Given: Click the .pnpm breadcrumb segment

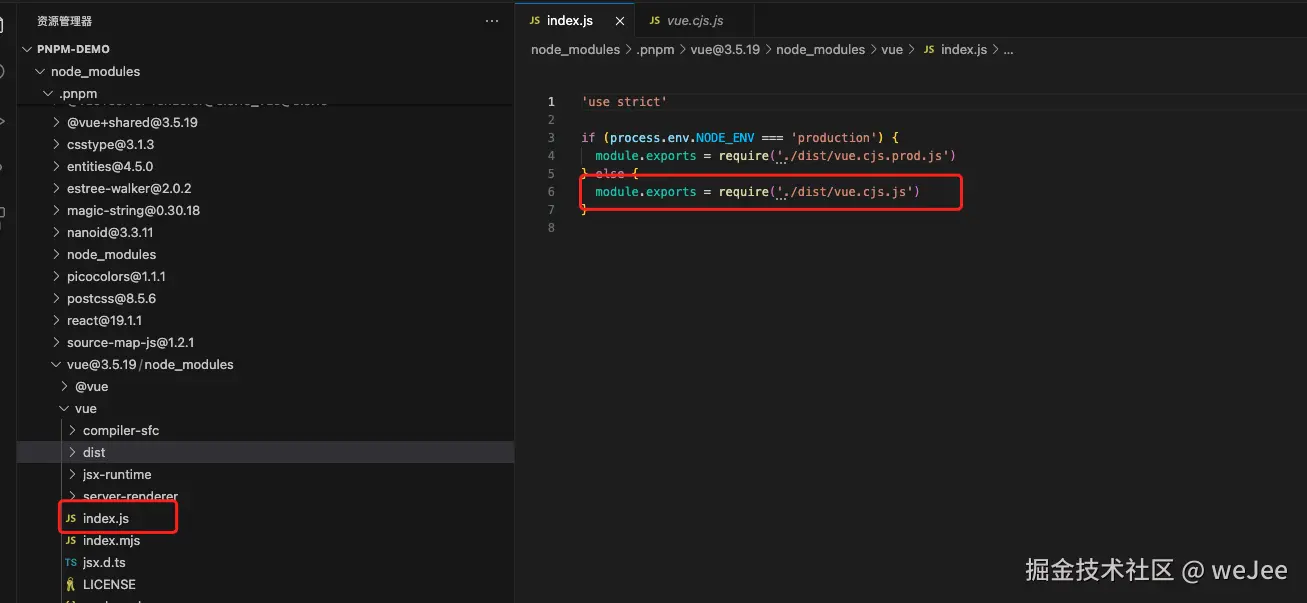Looking at the screenshot, I should tap(657, 49).
